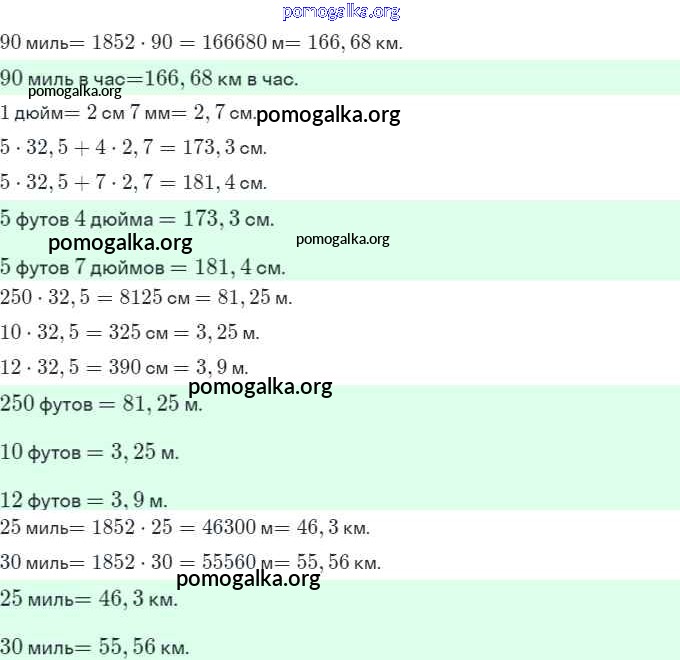680x660 pixels.
Task: Click the line 1852 · 25 = 46300 м
Action: [x=185, y=527]
